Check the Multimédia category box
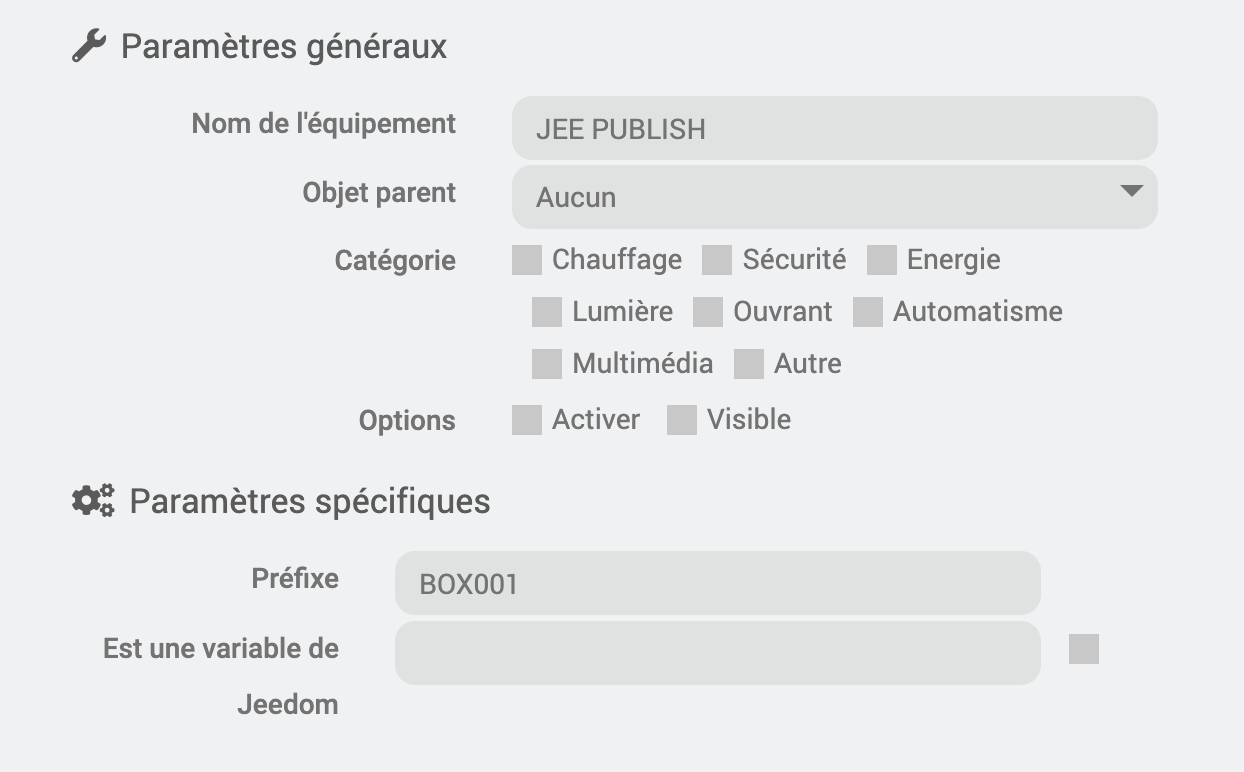This screenshot has width=1244, height=772. pyautogui.click(x=547, y=364)
